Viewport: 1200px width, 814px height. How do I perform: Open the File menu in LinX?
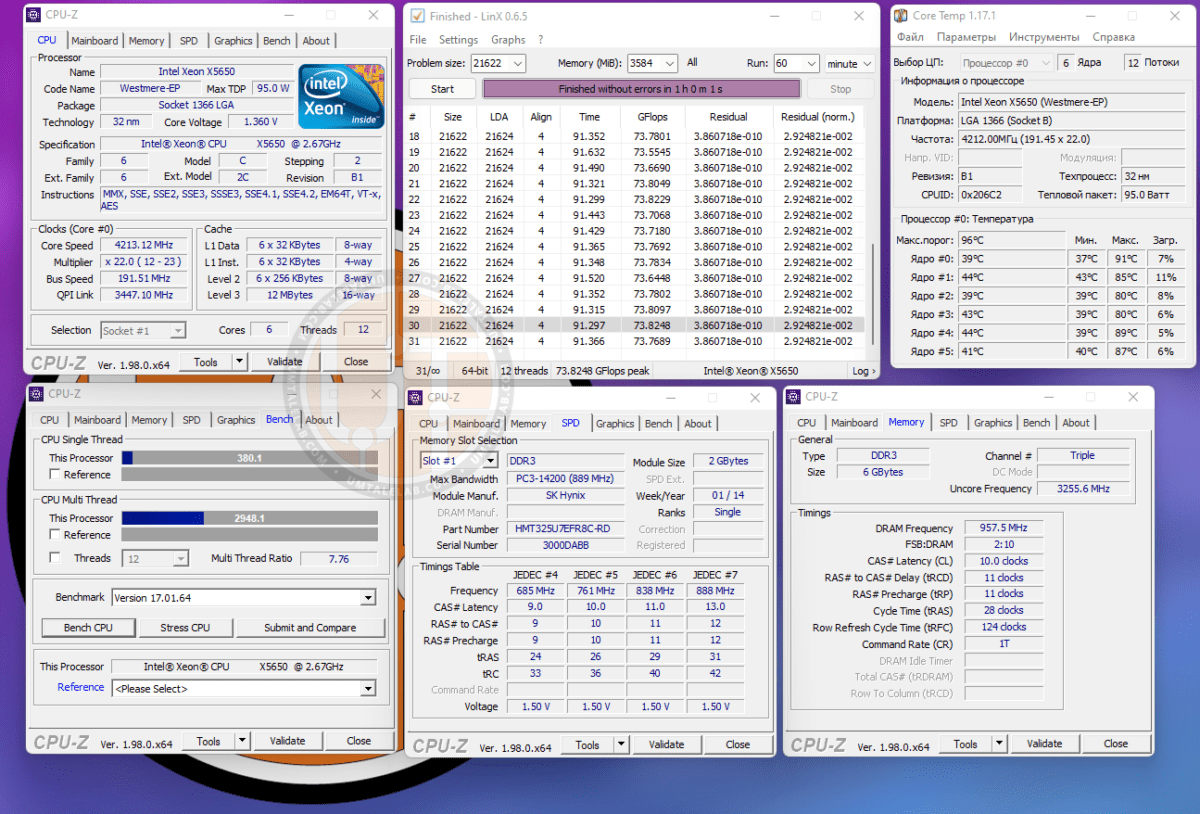tap(418, 40)
